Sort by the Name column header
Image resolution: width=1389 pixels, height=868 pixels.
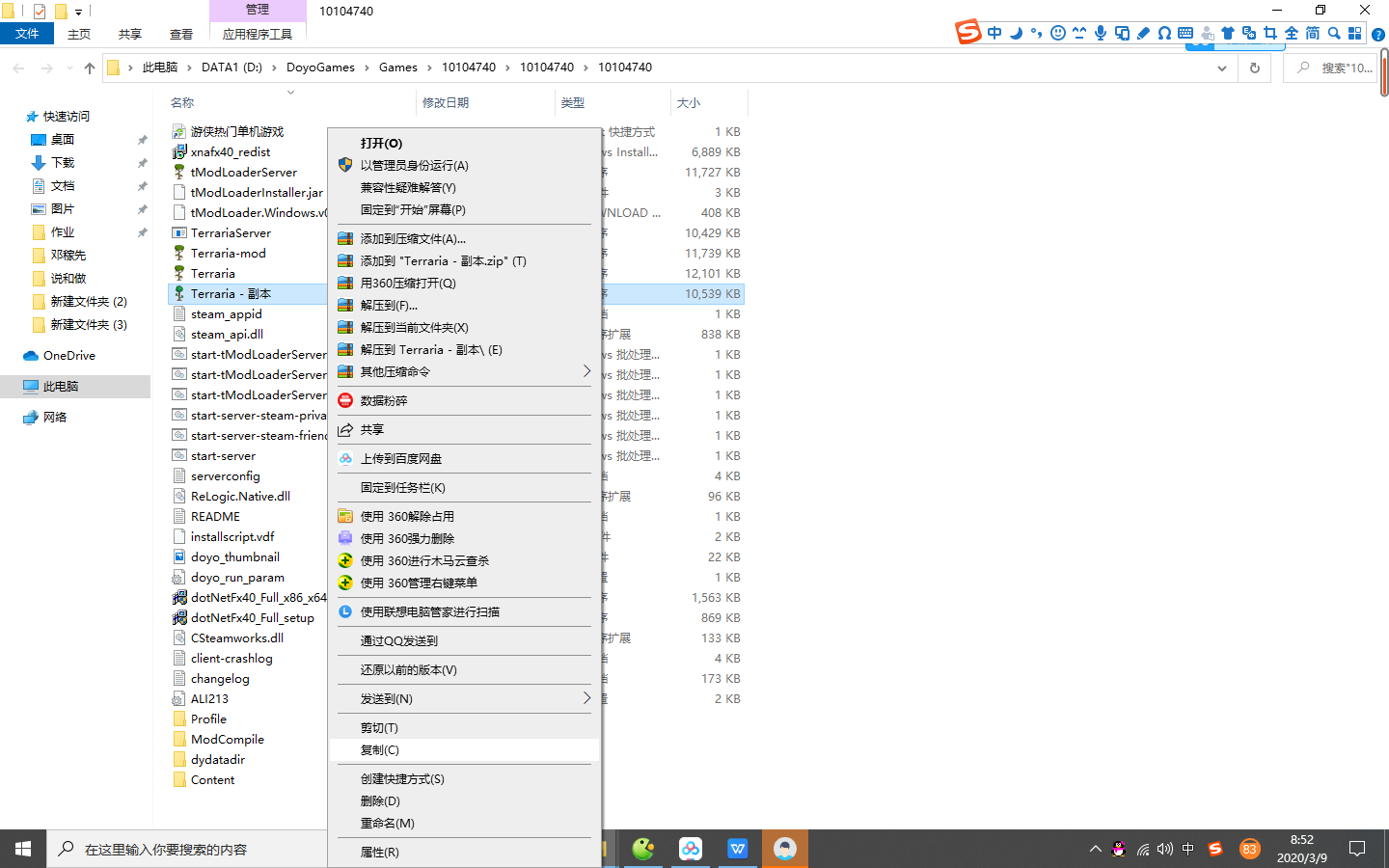[291, 103]
